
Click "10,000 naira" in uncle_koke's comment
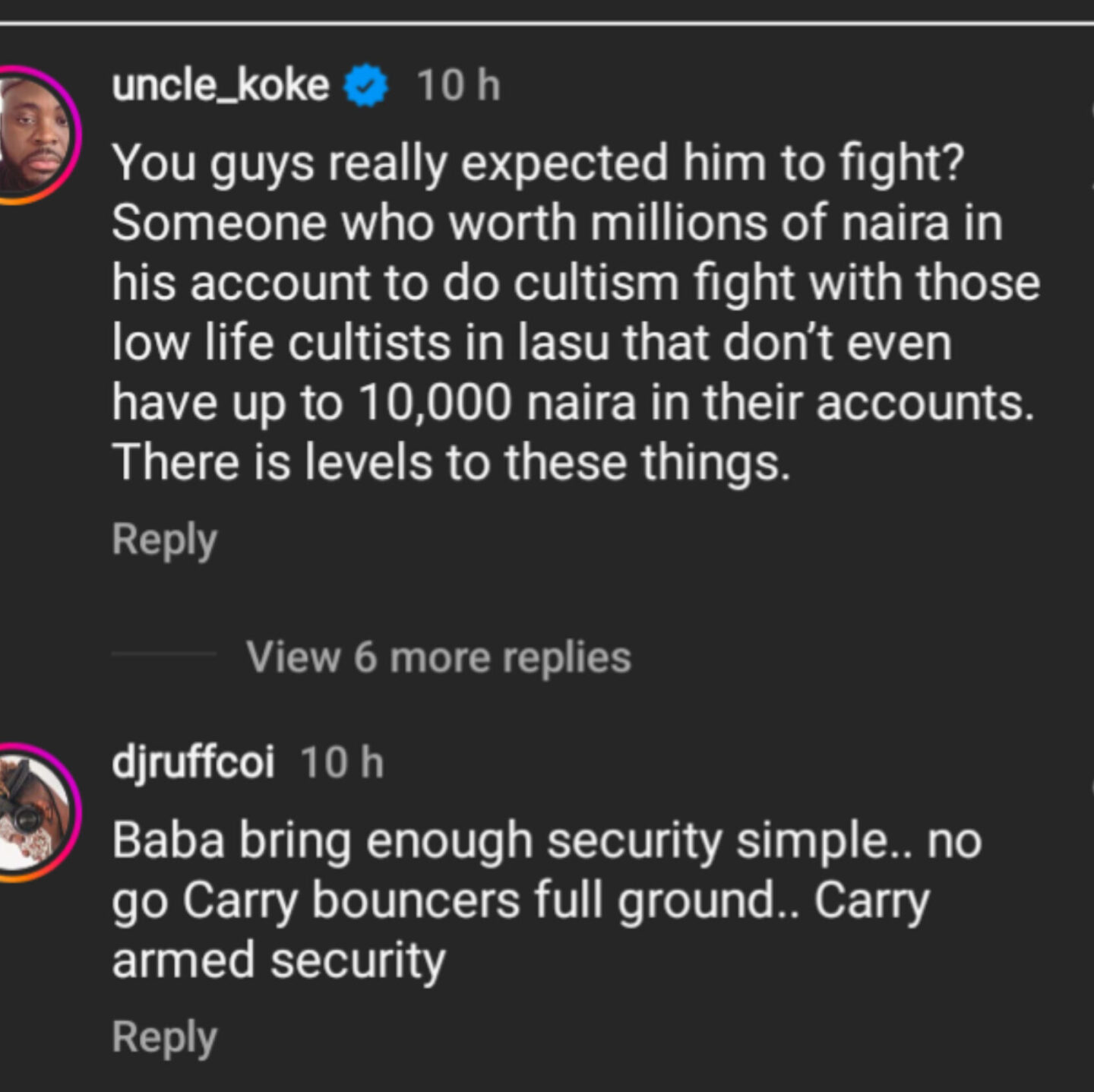(496, 403)
